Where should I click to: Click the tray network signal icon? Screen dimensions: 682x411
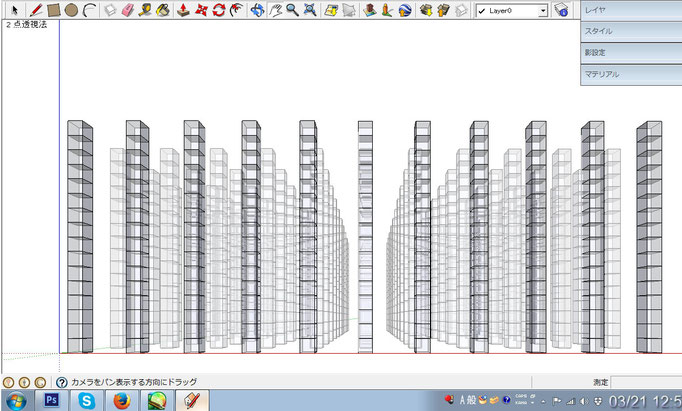(570, 401)
